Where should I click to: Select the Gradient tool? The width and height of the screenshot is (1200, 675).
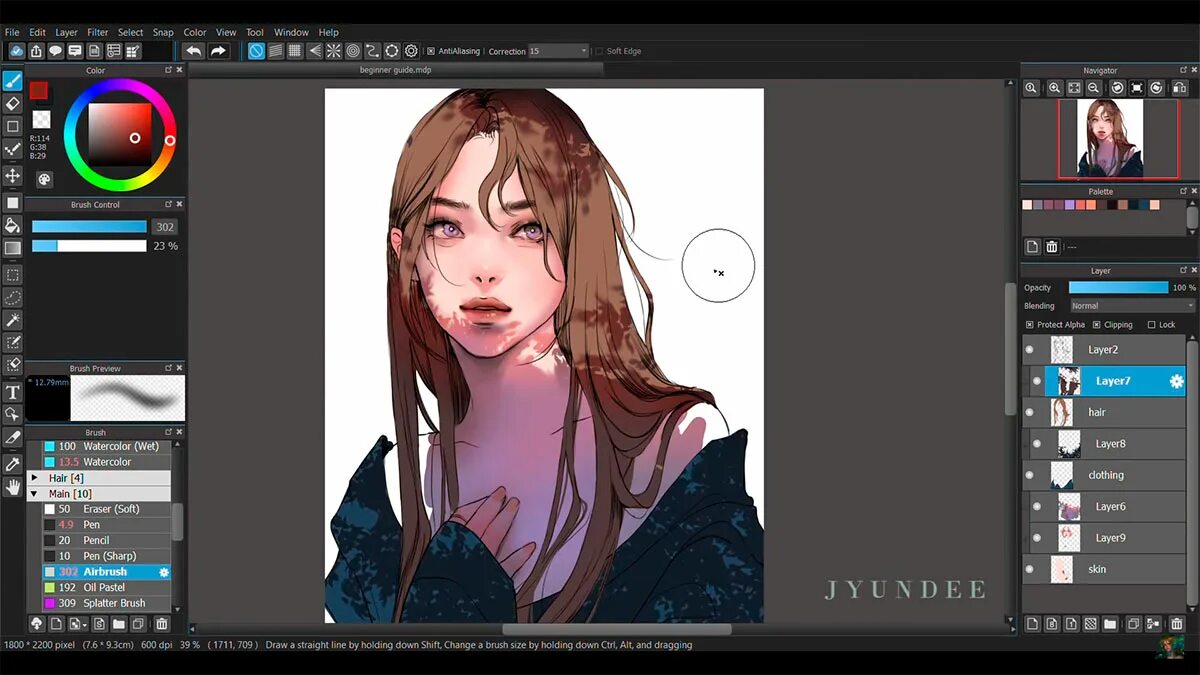[x=13, y=248]
